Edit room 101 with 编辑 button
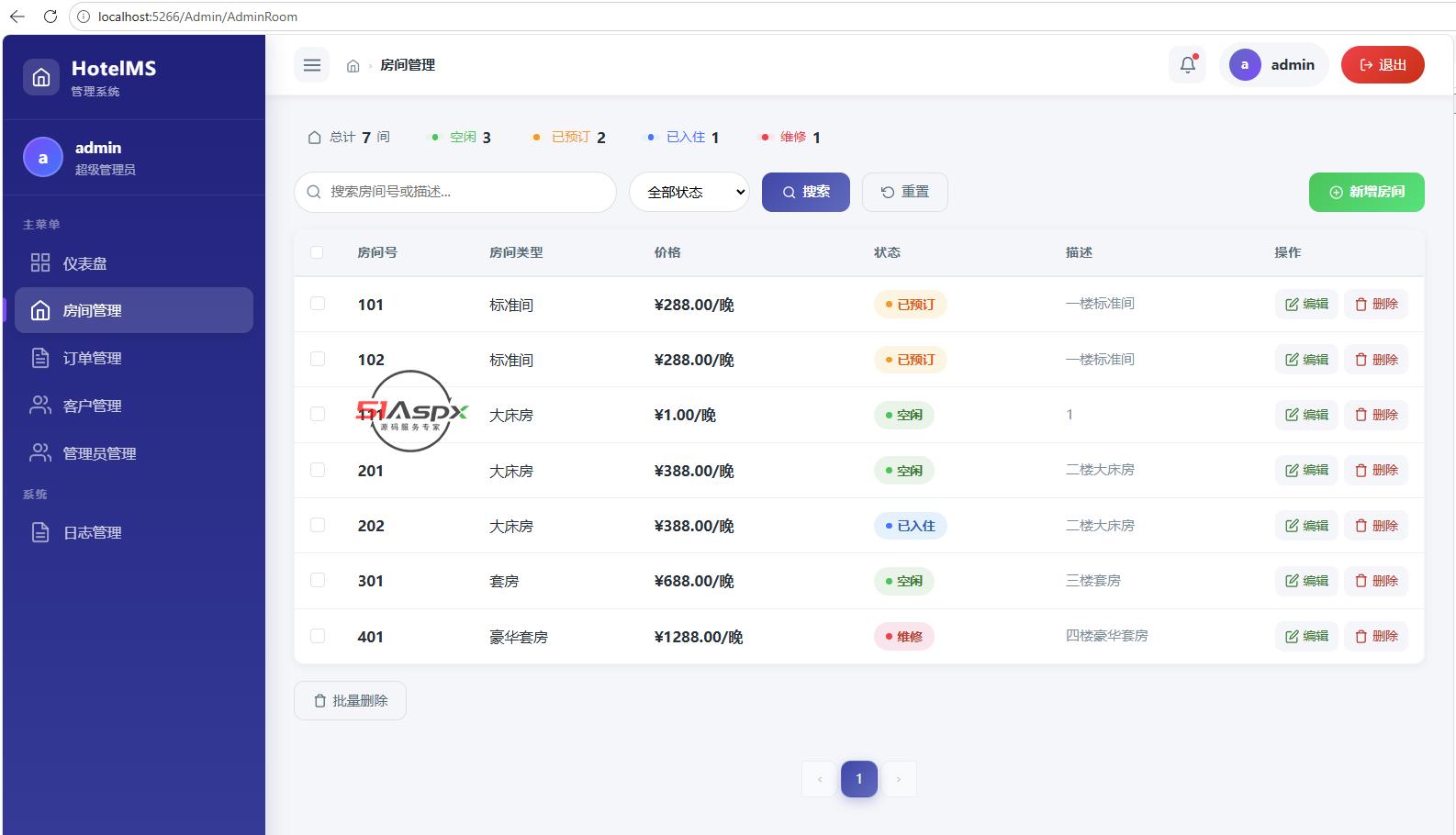Image resolution: width=1456 pixels, height=835 pixels. (x=1306, y=304)
